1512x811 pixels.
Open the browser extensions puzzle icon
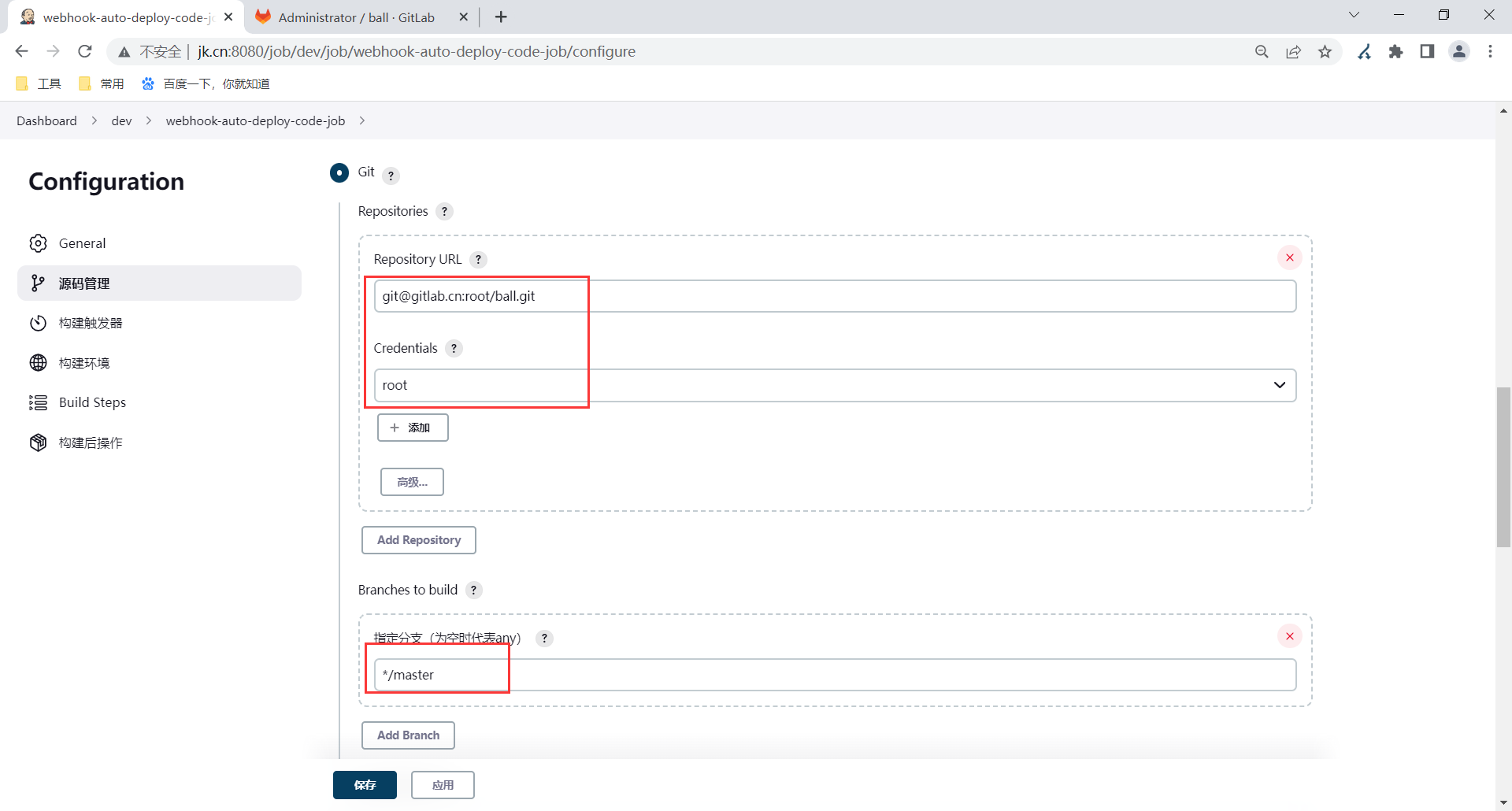coord(1395,51)
